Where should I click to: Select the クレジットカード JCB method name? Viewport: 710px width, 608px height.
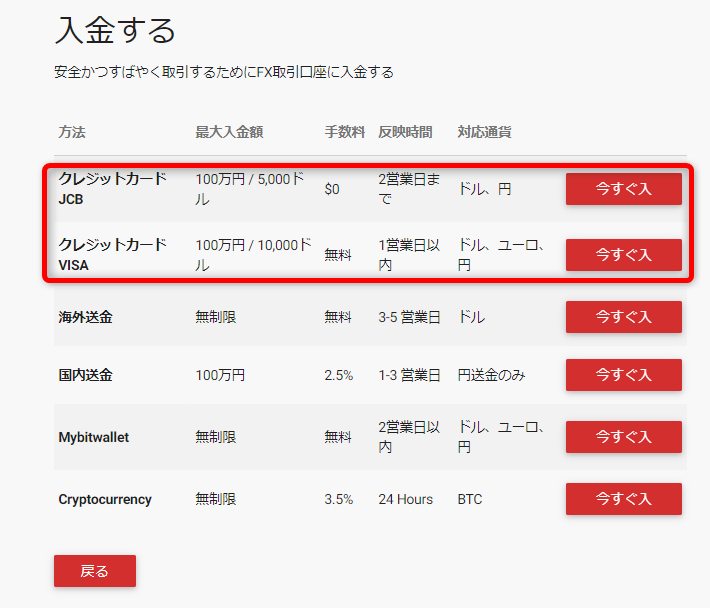(x=112, y=189)
